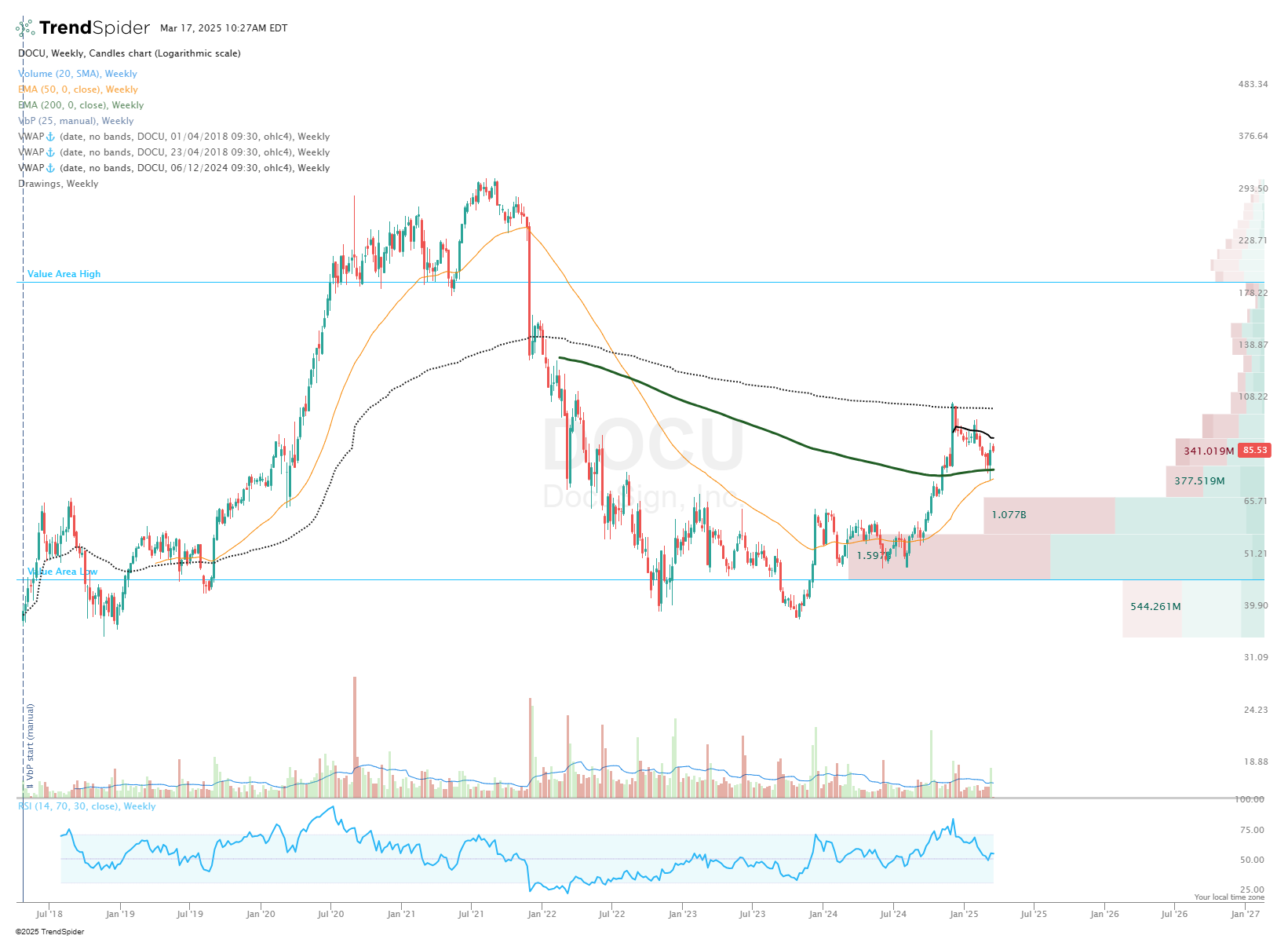Click the RSI 25.00 axis value
This screenshot has width=1288, height=939.
1252,890
